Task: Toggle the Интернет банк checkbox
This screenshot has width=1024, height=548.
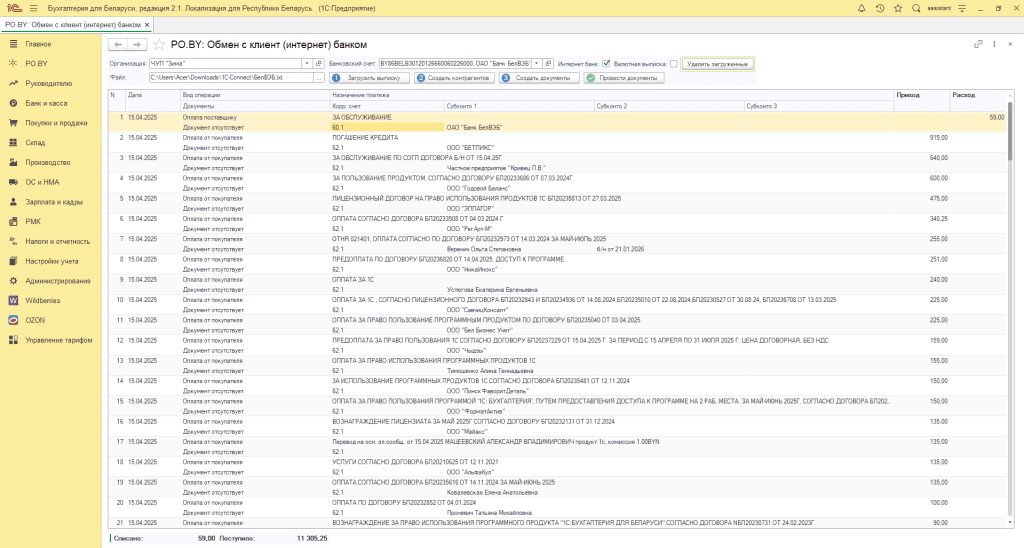Action: point(606,63)
